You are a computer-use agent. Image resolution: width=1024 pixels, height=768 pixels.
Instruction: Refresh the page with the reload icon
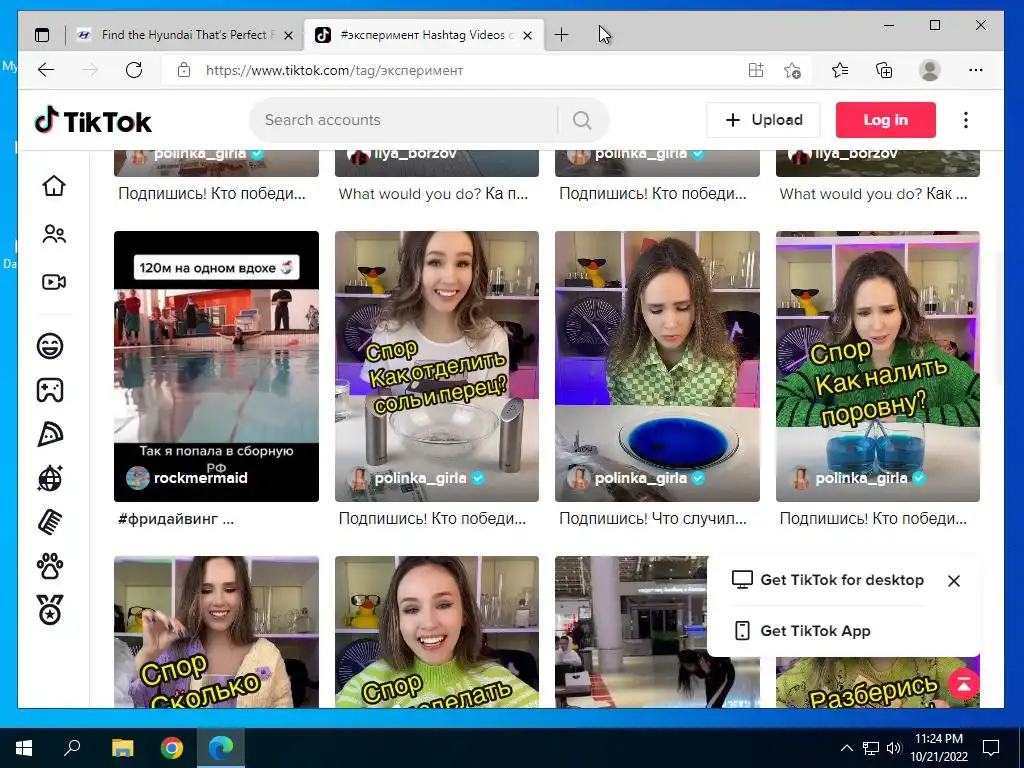[x=134, y=70]
